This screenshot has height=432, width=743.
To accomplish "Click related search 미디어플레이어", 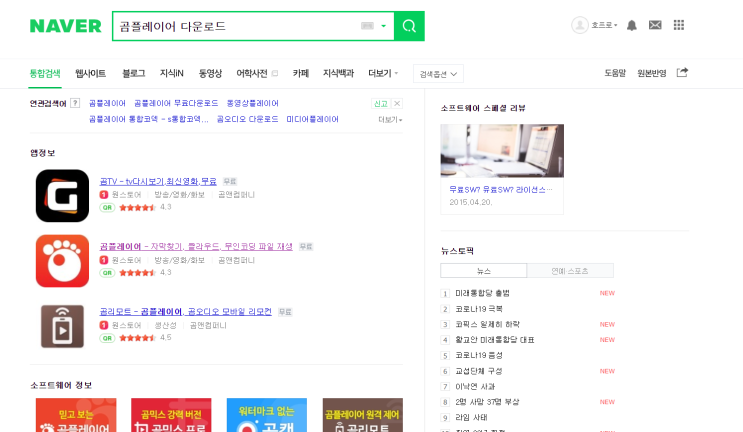I will tap(312, 119).
